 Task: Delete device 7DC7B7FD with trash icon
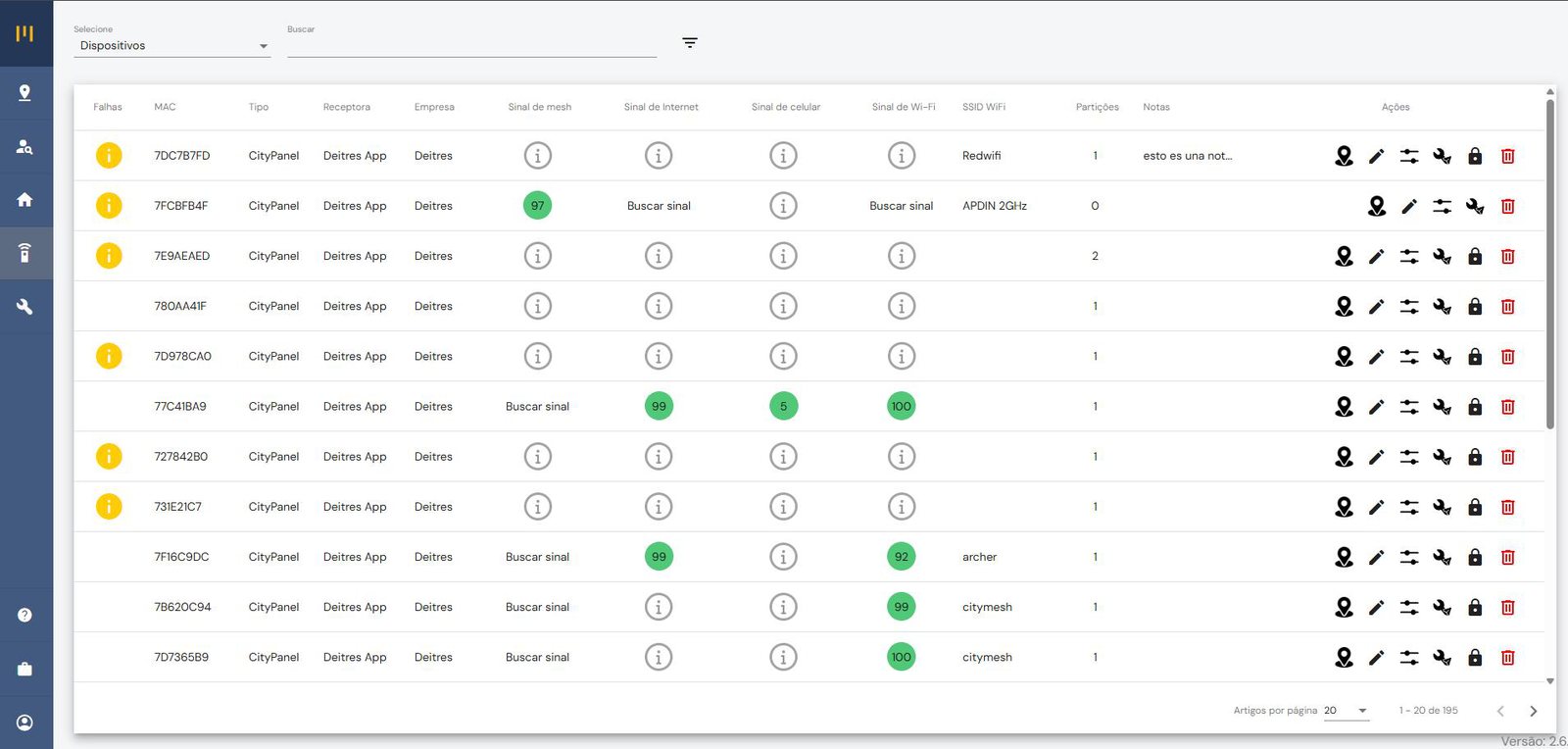[1508, 156]
